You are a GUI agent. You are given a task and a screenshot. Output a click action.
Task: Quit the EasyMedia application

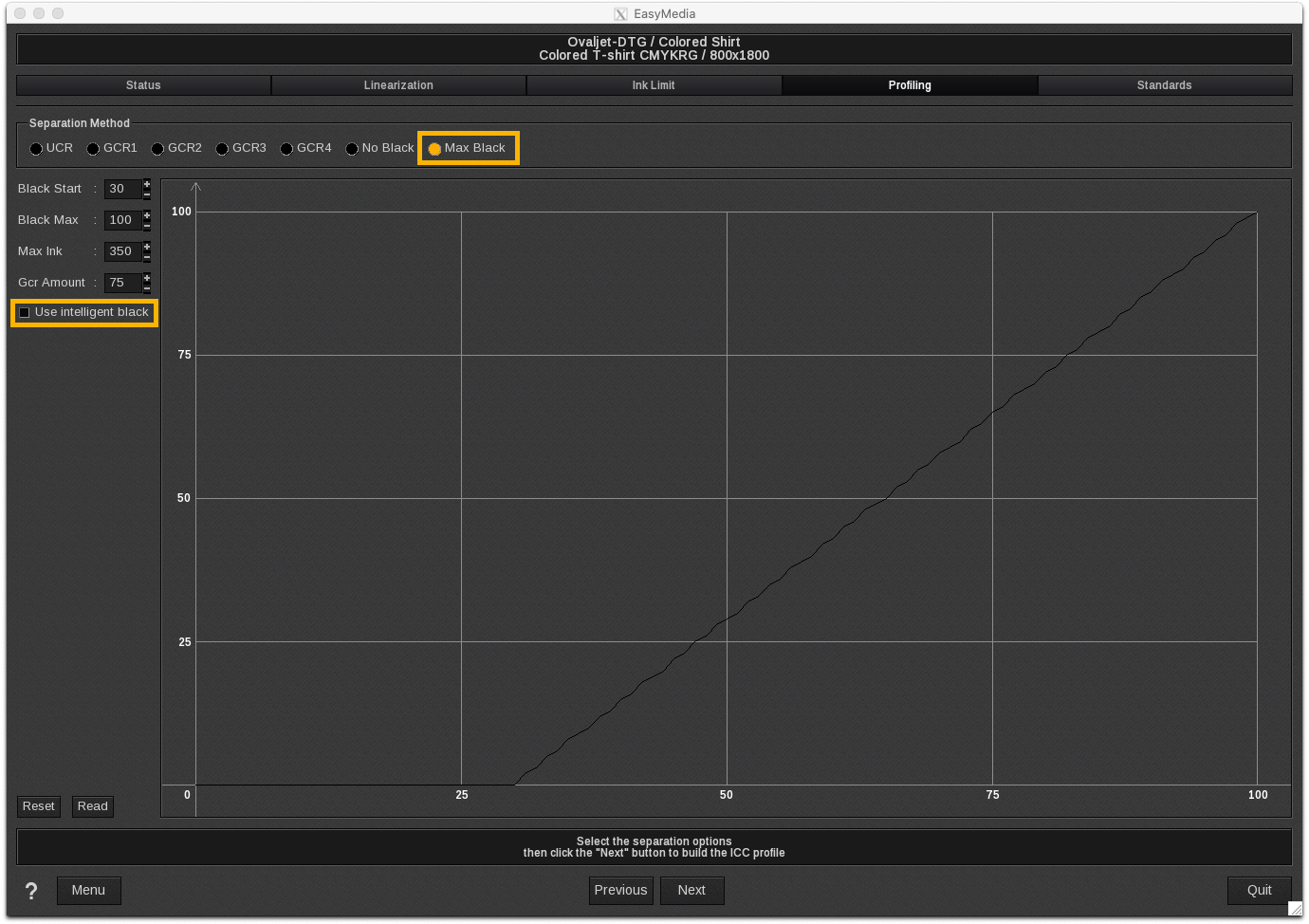coord(1259,891)
